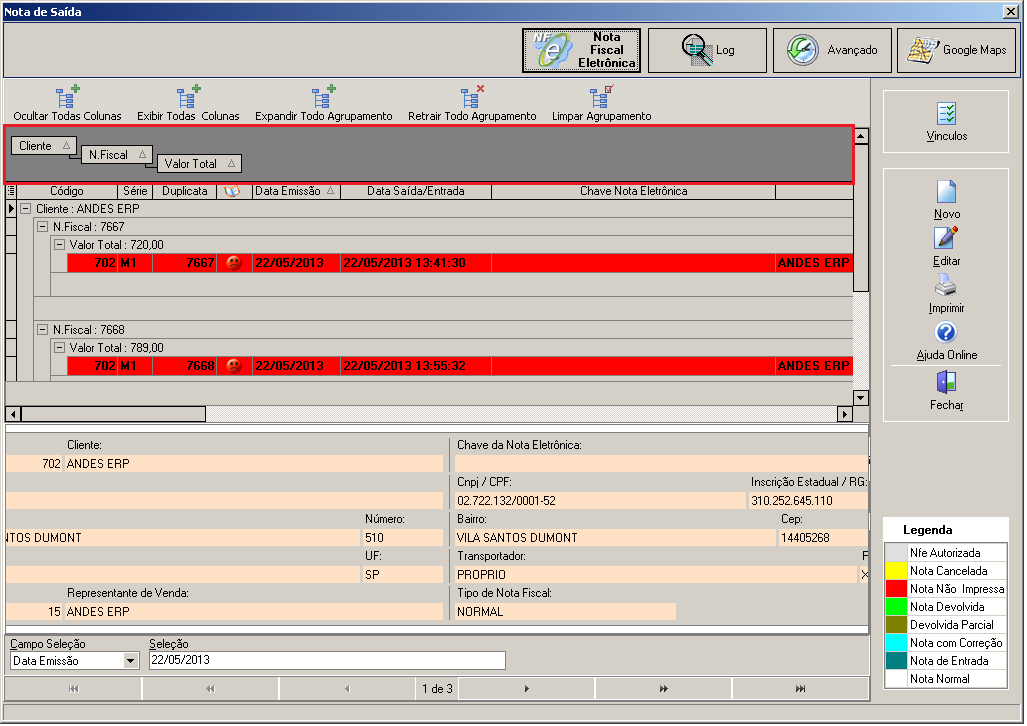Click Código column header

click(67, 191)
